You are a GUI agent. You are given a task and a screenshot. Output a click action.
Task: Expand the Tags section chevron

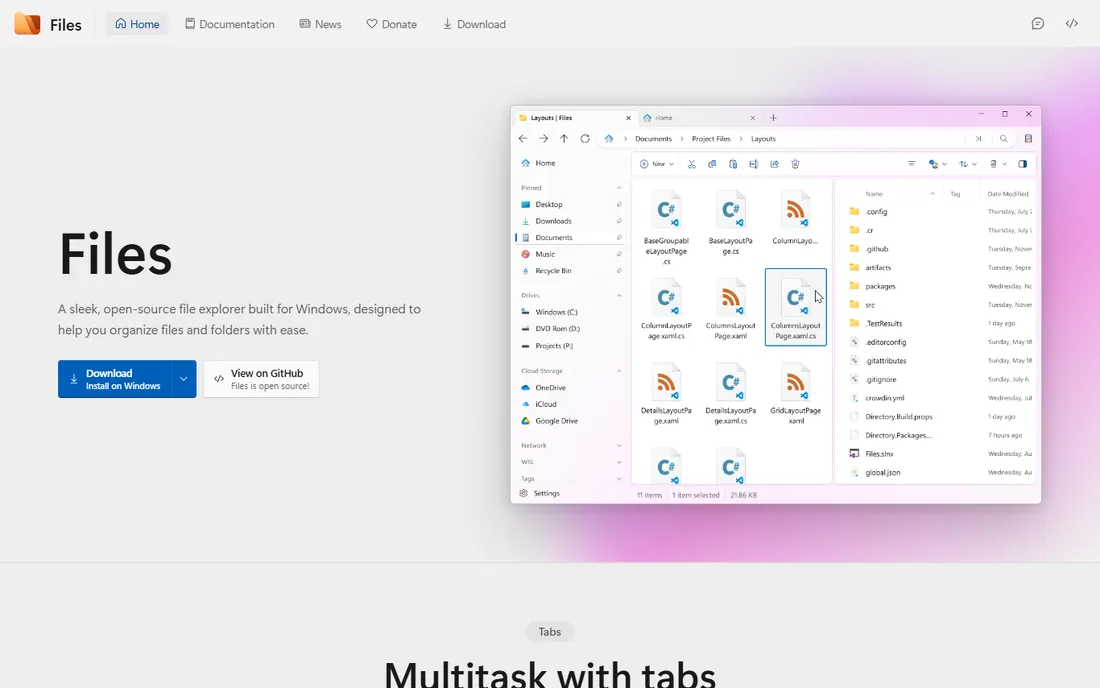click(x=619, y=479)
